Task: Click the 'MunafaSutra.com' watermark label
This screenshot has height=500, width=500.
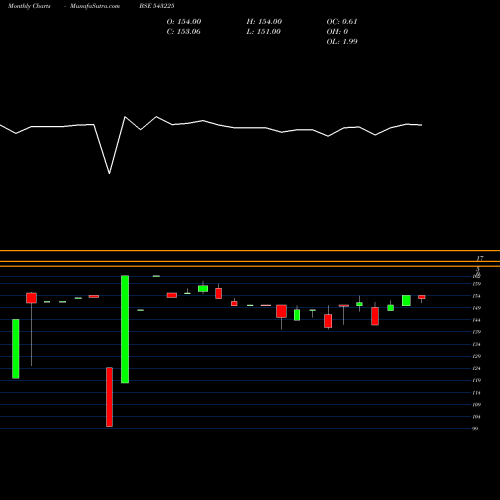Action: click(95, 6)
